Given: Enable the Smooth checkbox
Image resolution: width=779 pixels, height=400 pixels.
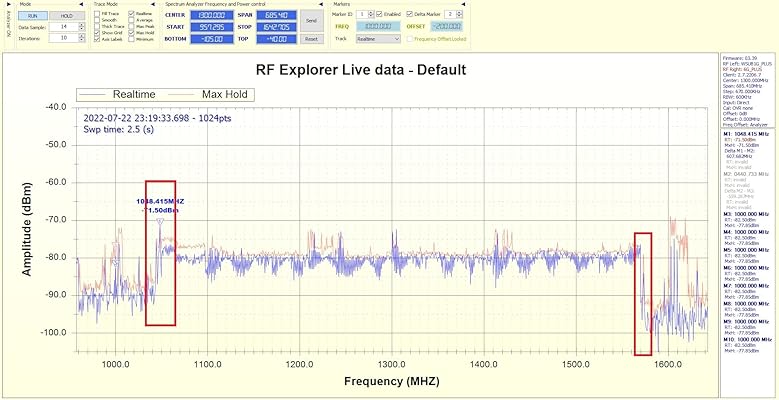Looking at the screenshot, I should pos(97,20).
